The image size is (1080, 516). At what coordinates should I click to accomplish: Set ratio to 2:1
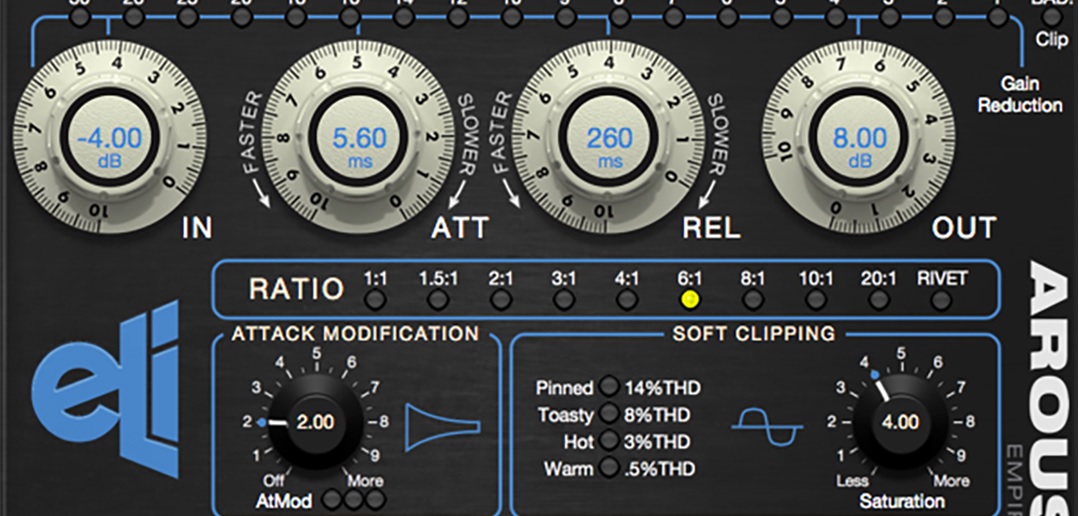(x=501, y=300)
